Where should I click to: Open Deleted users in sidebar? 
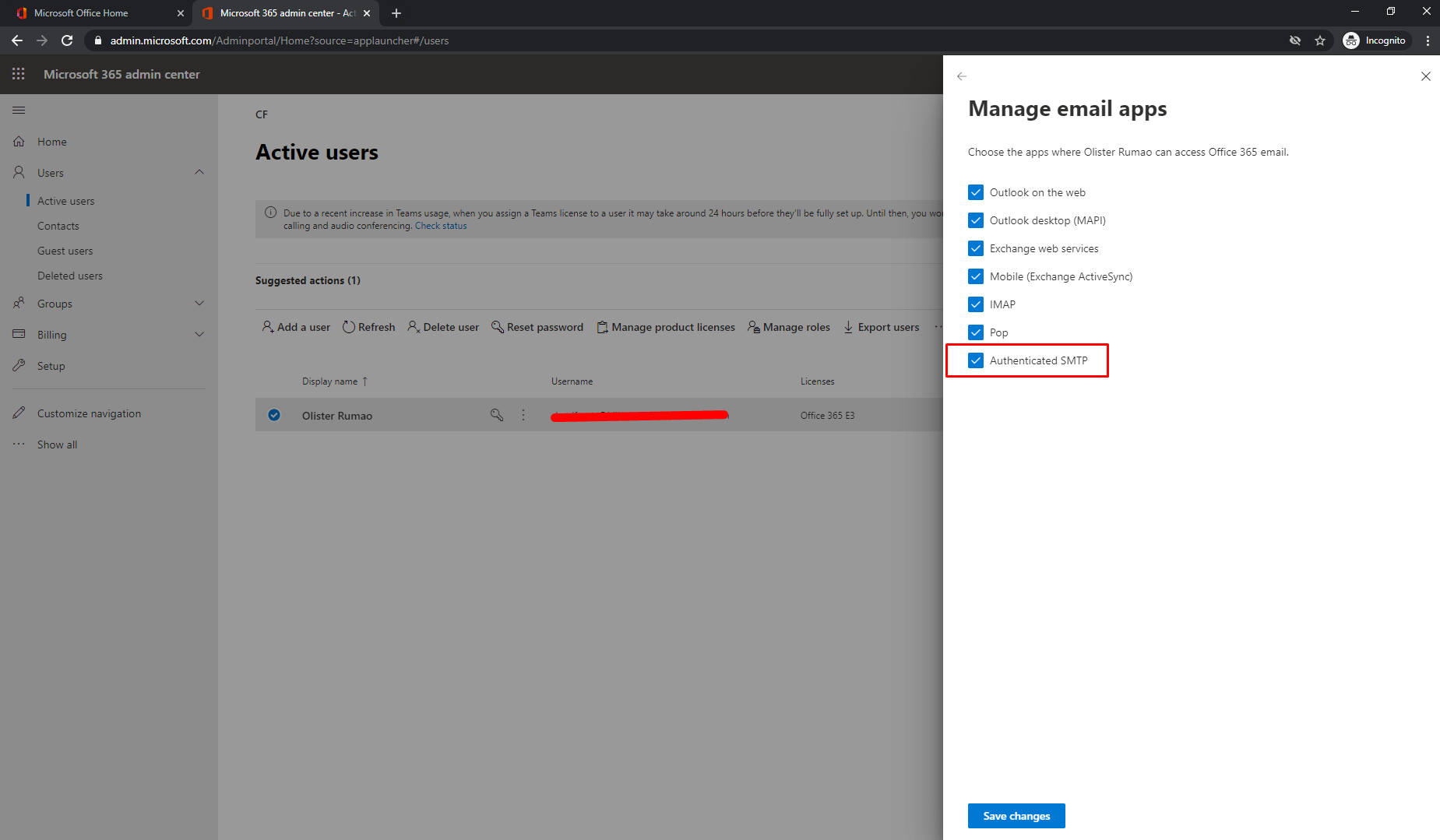[70, 276]
